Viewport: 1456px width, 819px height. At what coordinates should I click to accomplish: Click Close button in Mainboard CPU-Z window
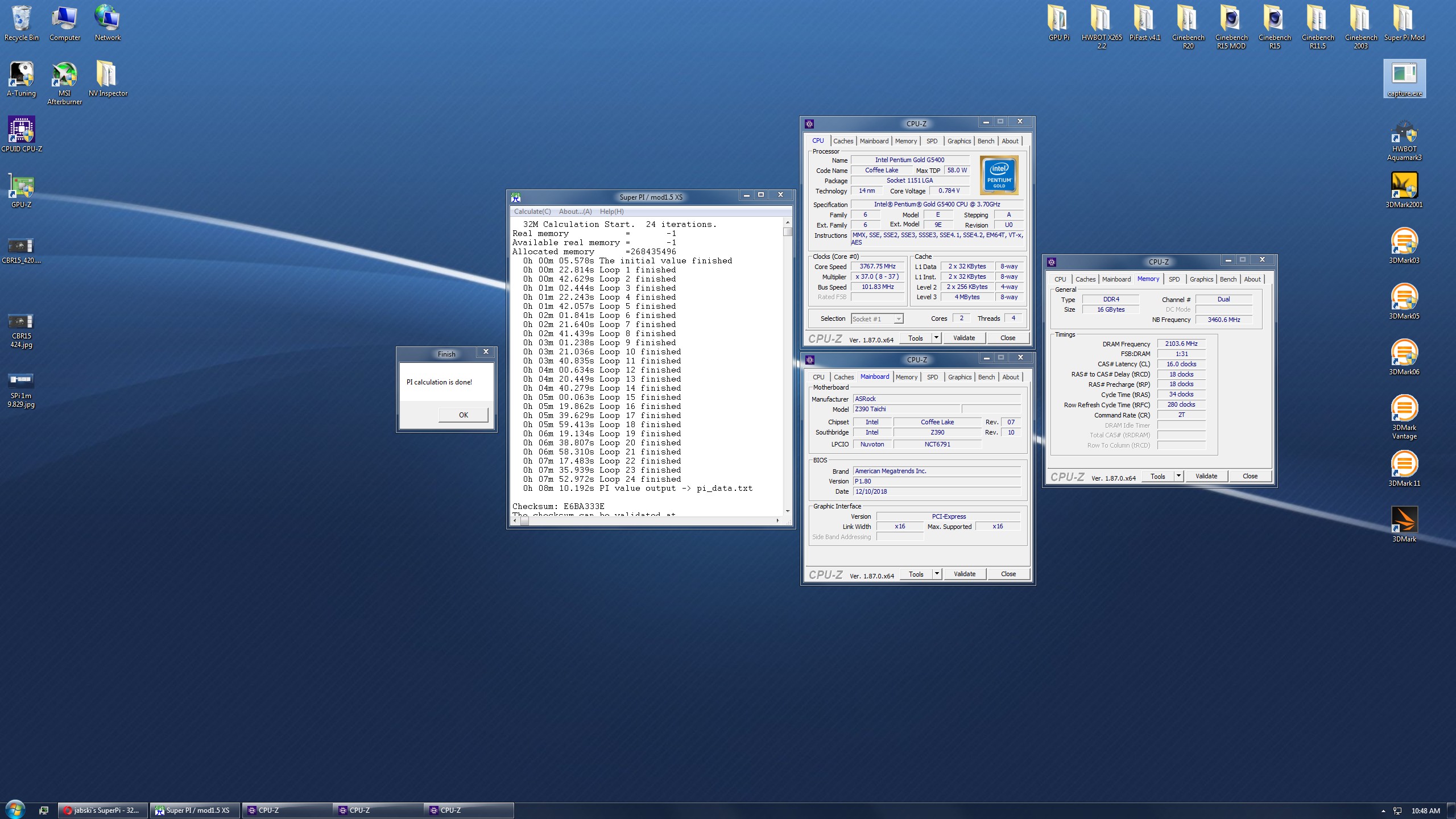(x=1008, y=574)
